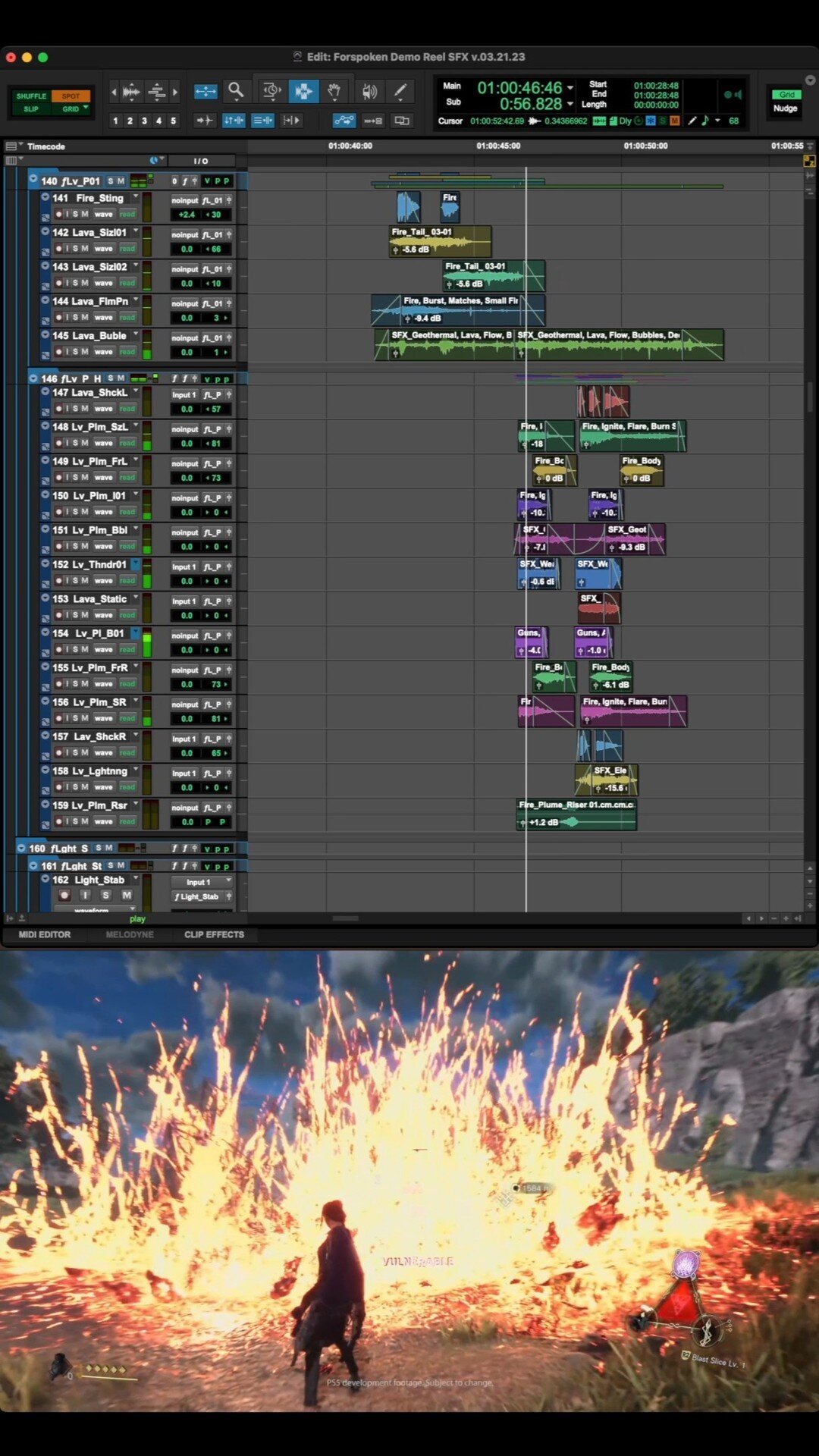Screen dimensions: 819x1456
Task: Click the Main counter 01:00:46:46 display
Action: [519, 88]
